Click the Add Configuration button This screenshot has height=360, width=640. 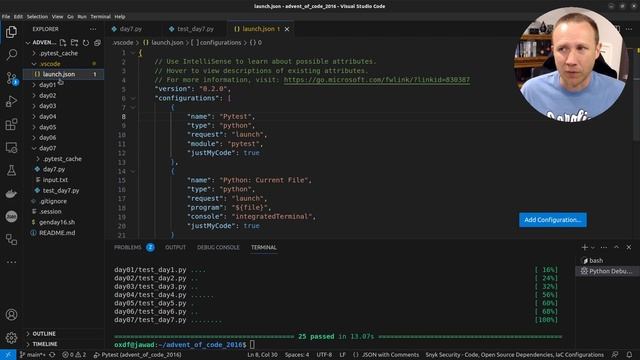click(x=553, y=220)
